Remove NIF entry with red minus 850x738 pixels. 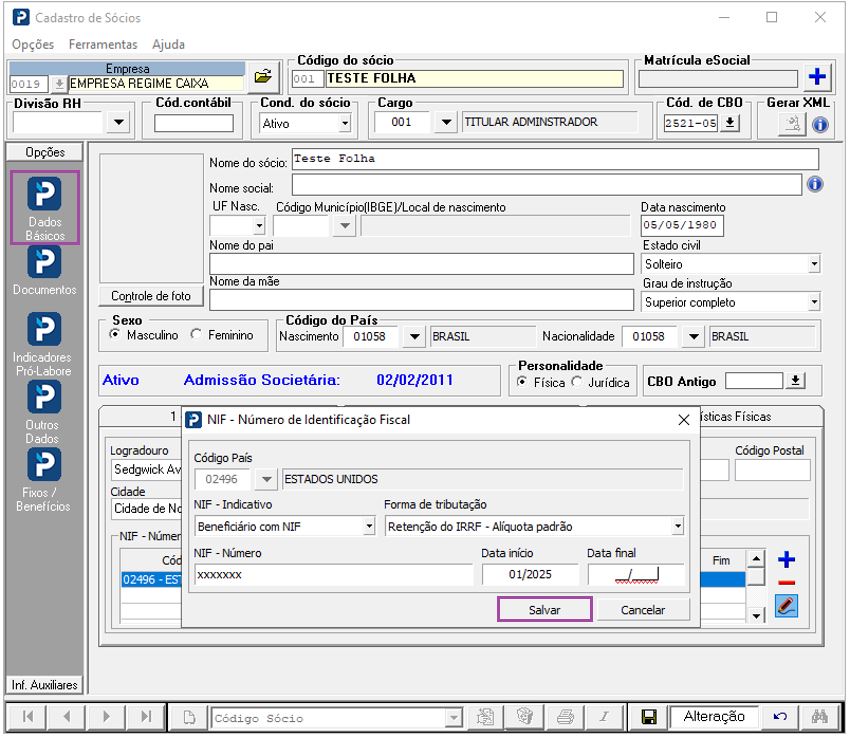coord(786,583)
